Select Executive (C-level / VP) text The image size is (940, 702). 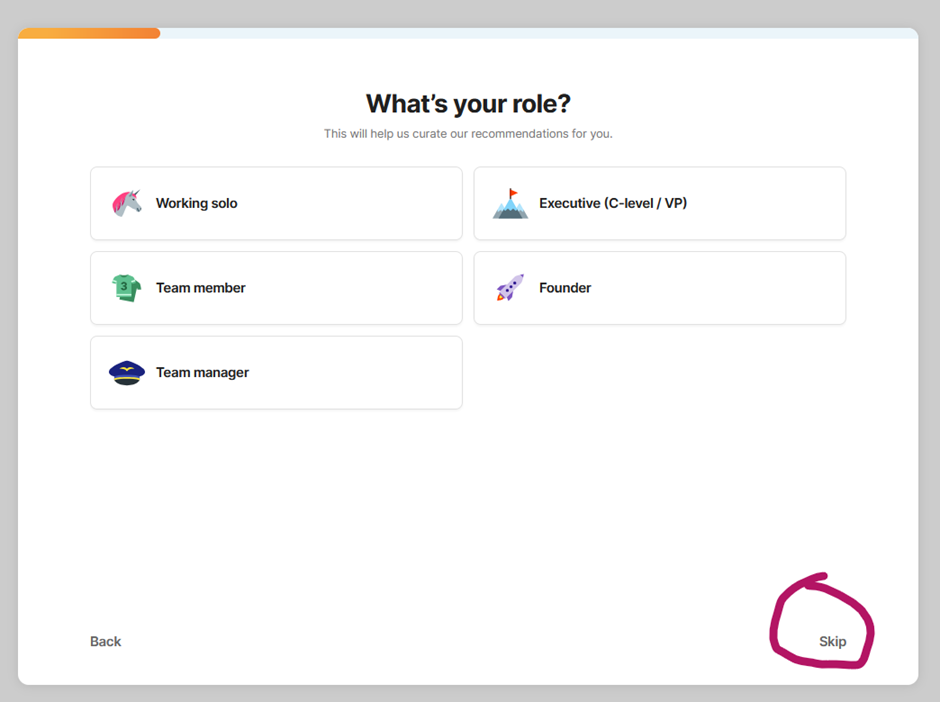(613, 203)
